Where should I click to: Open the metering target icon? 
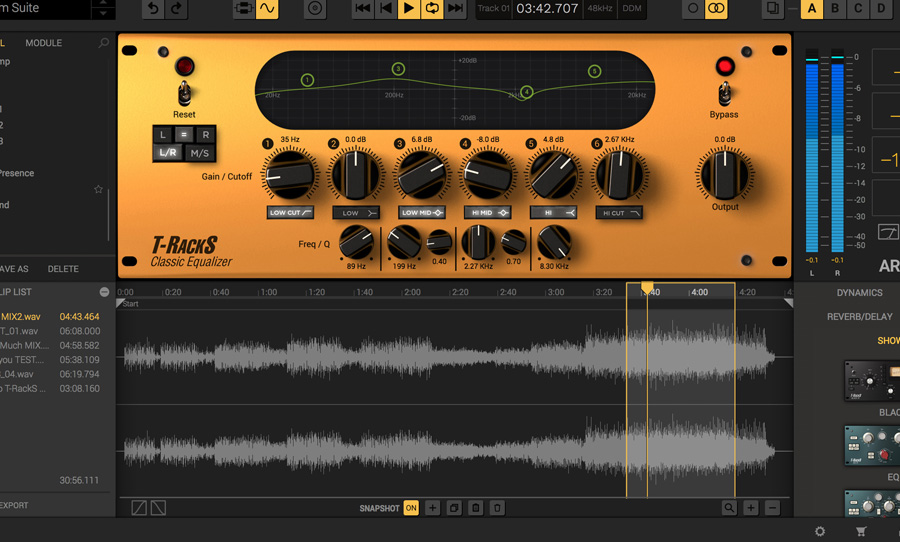click(x=315, y=9)
